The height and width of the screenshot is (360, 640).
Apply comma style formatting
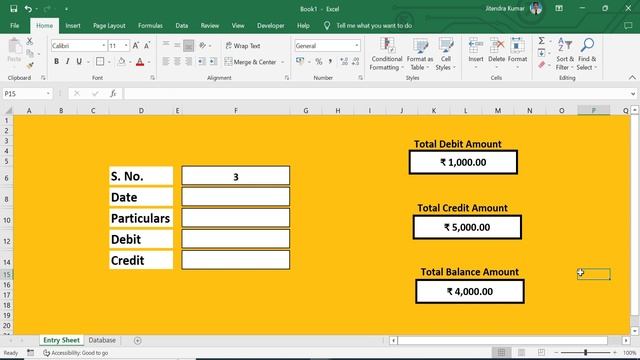330,62
